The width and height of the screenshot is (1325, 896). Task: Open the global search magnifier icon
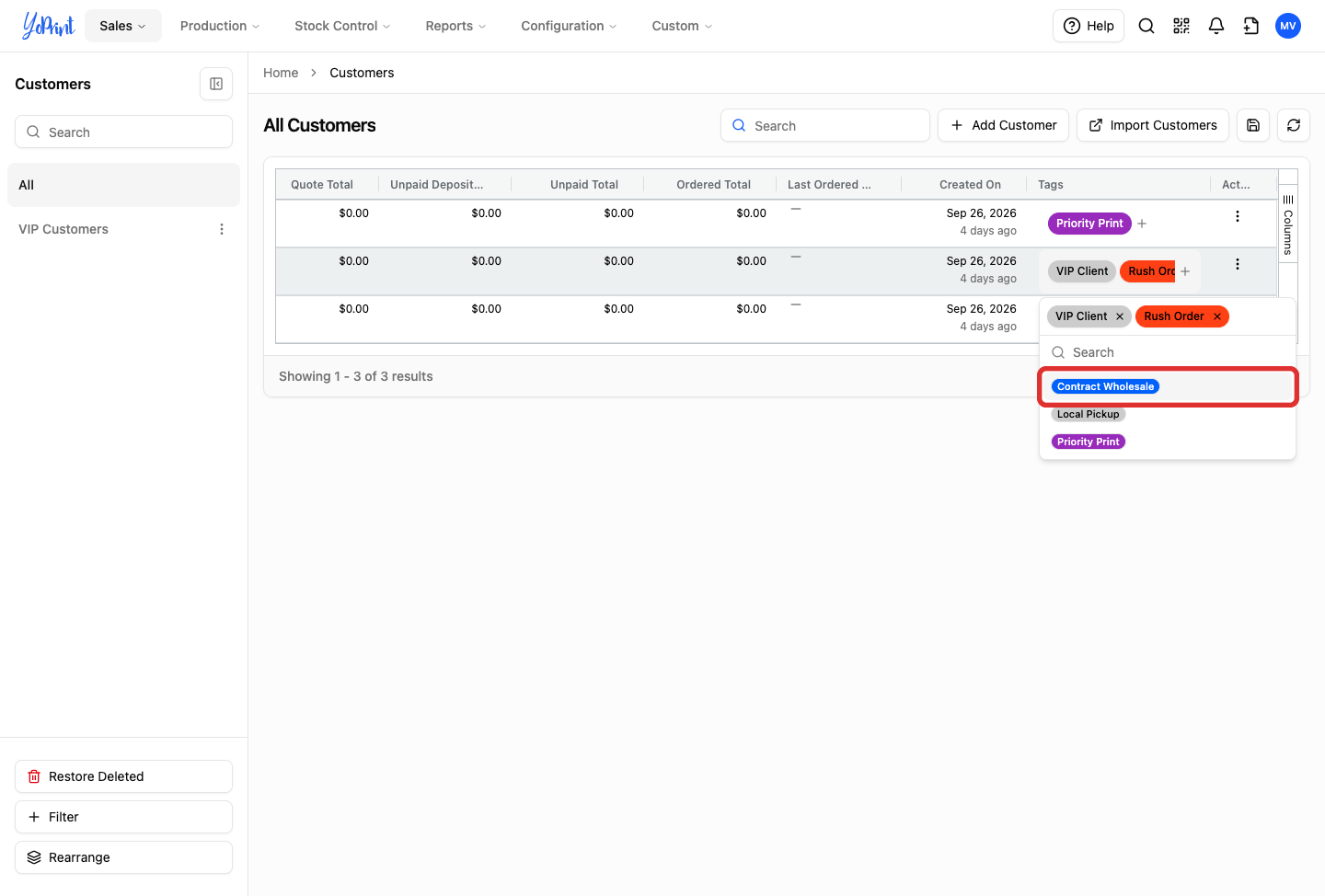(x=1146, y=26)
